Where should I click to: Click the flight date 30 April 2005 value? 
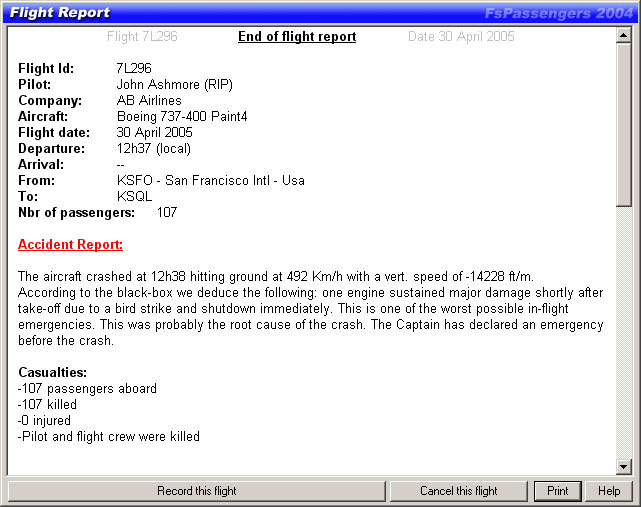pos(155,132)
